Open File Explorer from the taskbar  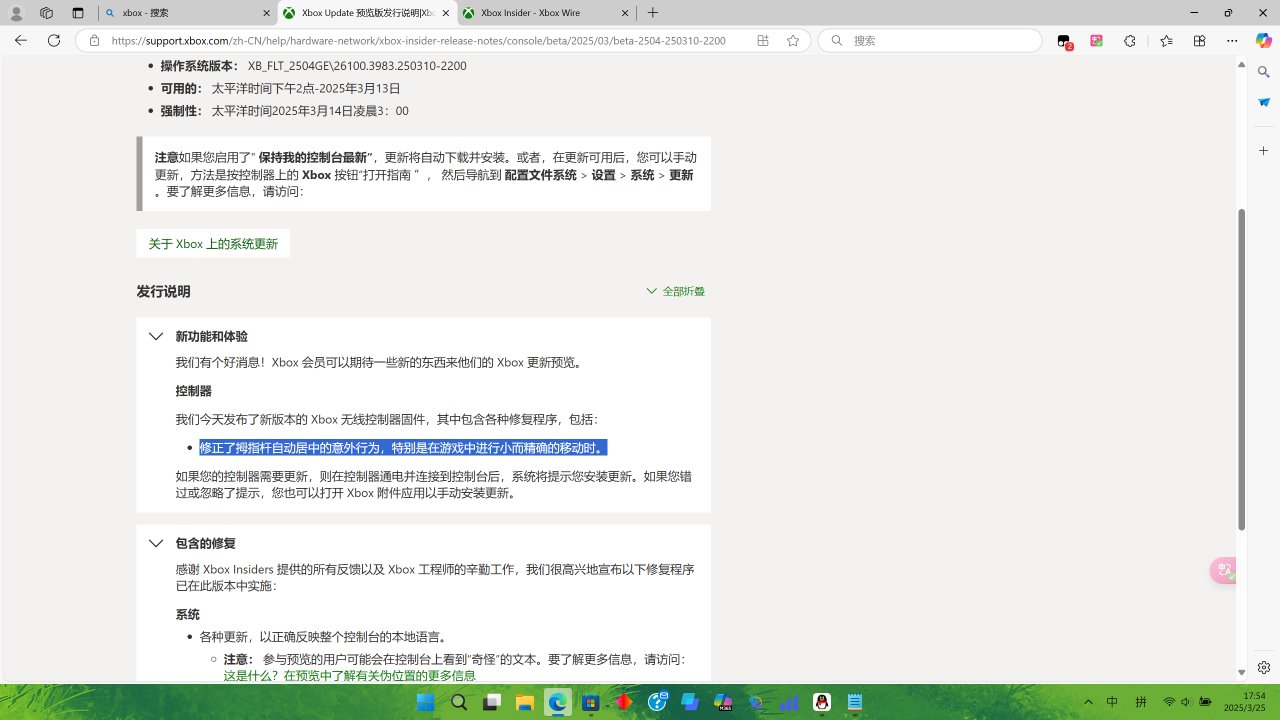(x=524, y=702)
